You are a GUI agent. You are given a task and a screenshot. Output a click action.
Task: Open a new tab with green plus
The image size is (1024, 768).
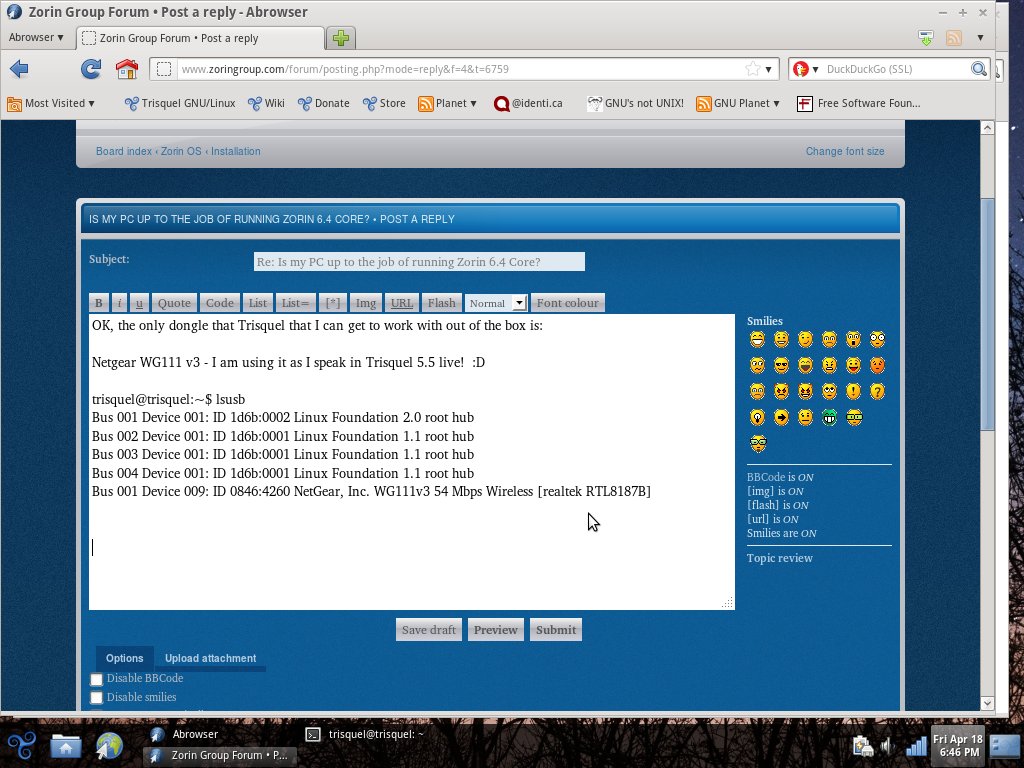pos(341,38)
